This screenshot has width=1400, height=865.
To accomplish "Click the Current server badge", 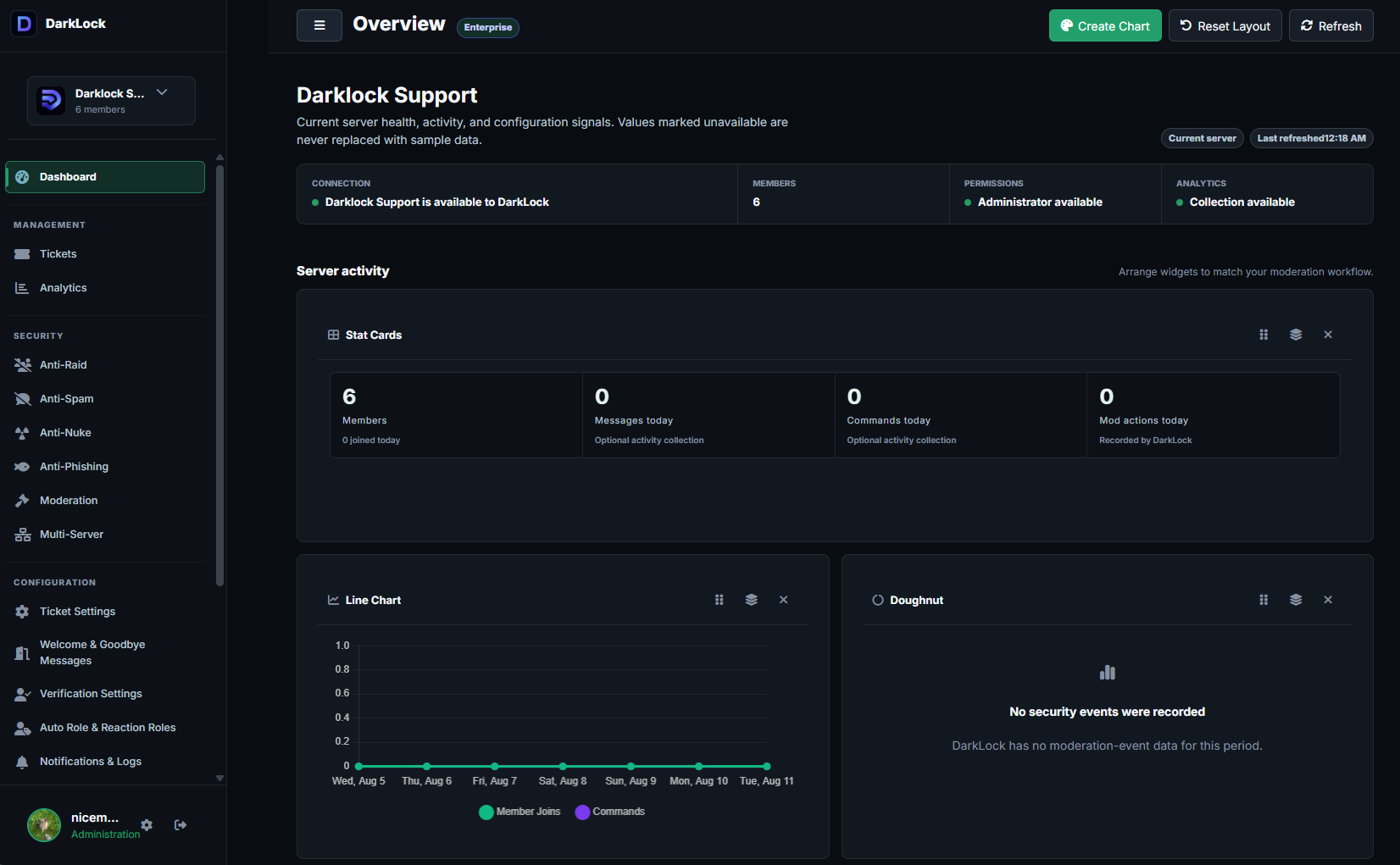I will 1203,138.
